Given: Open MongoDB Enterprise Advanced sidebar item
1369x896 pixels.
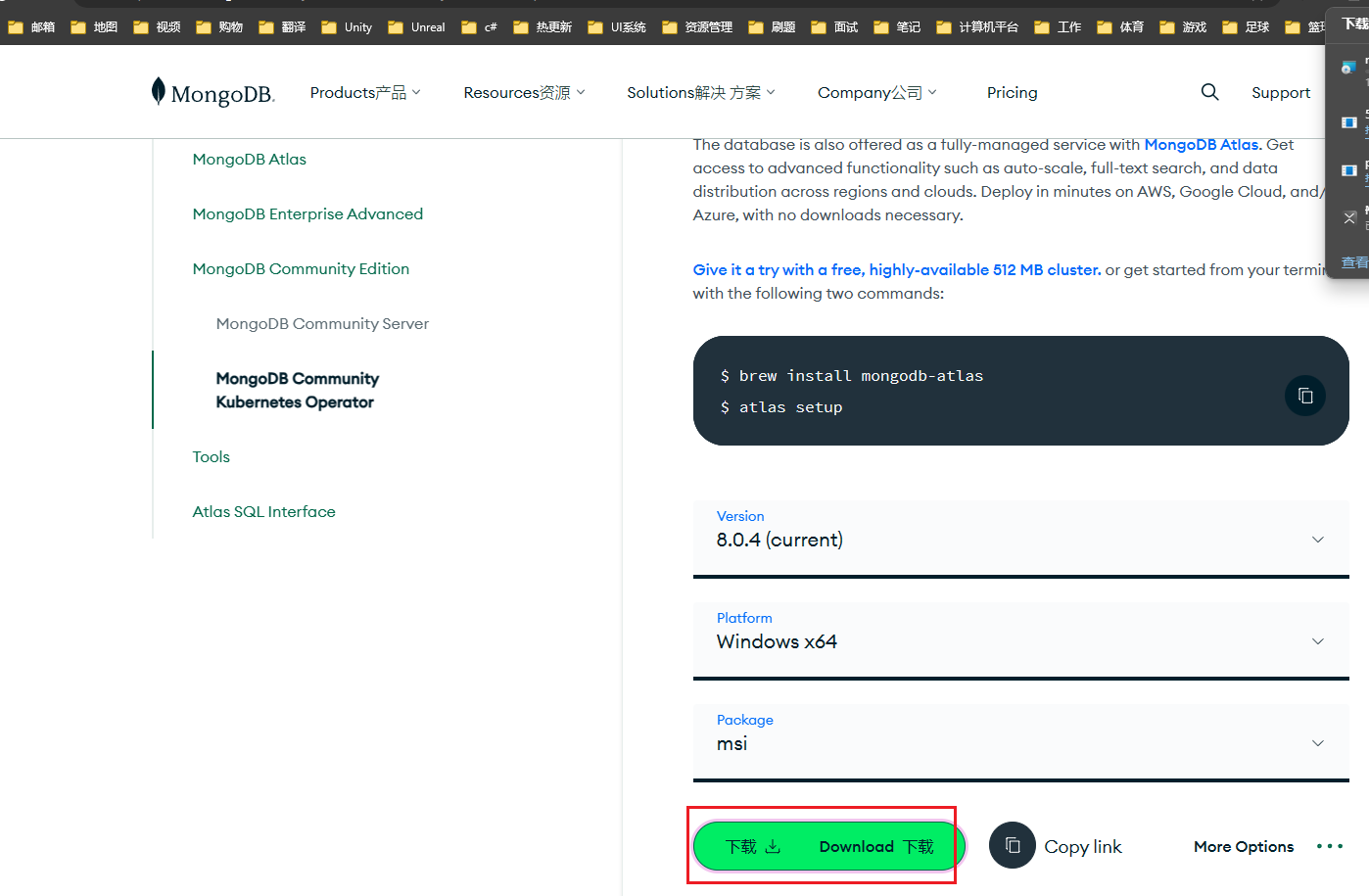Looking at the screenshot, I should pos(307,214).
